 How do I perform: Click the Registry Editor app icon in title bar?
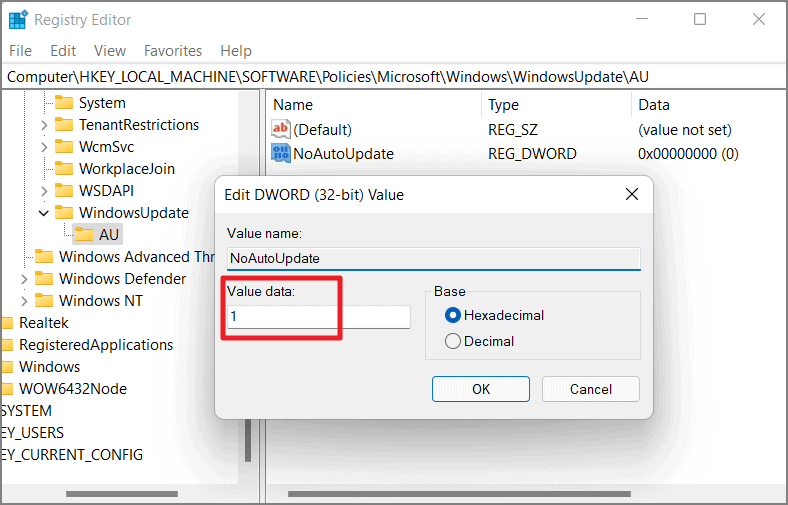(x=18, y=20)
